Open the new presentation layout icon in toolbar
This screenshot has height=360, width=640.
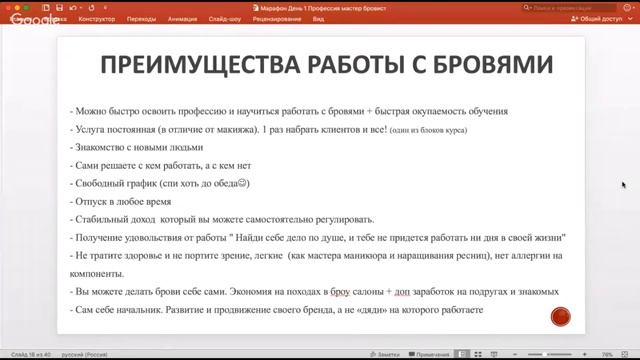pyautogui.click(x=46, y=8)
